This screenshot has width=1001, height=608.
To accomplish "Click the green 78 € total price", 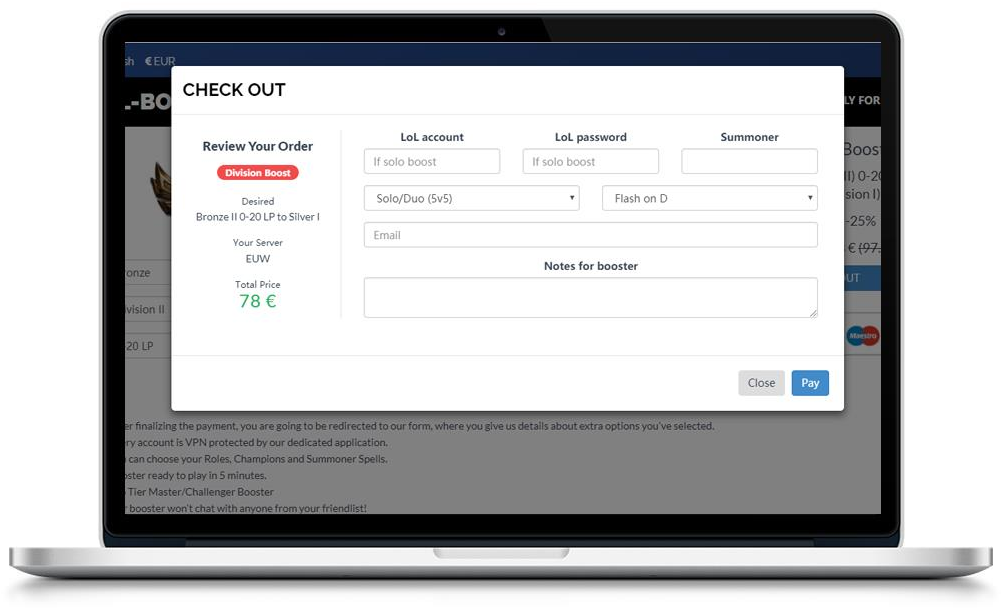I will tap(257, 301).
